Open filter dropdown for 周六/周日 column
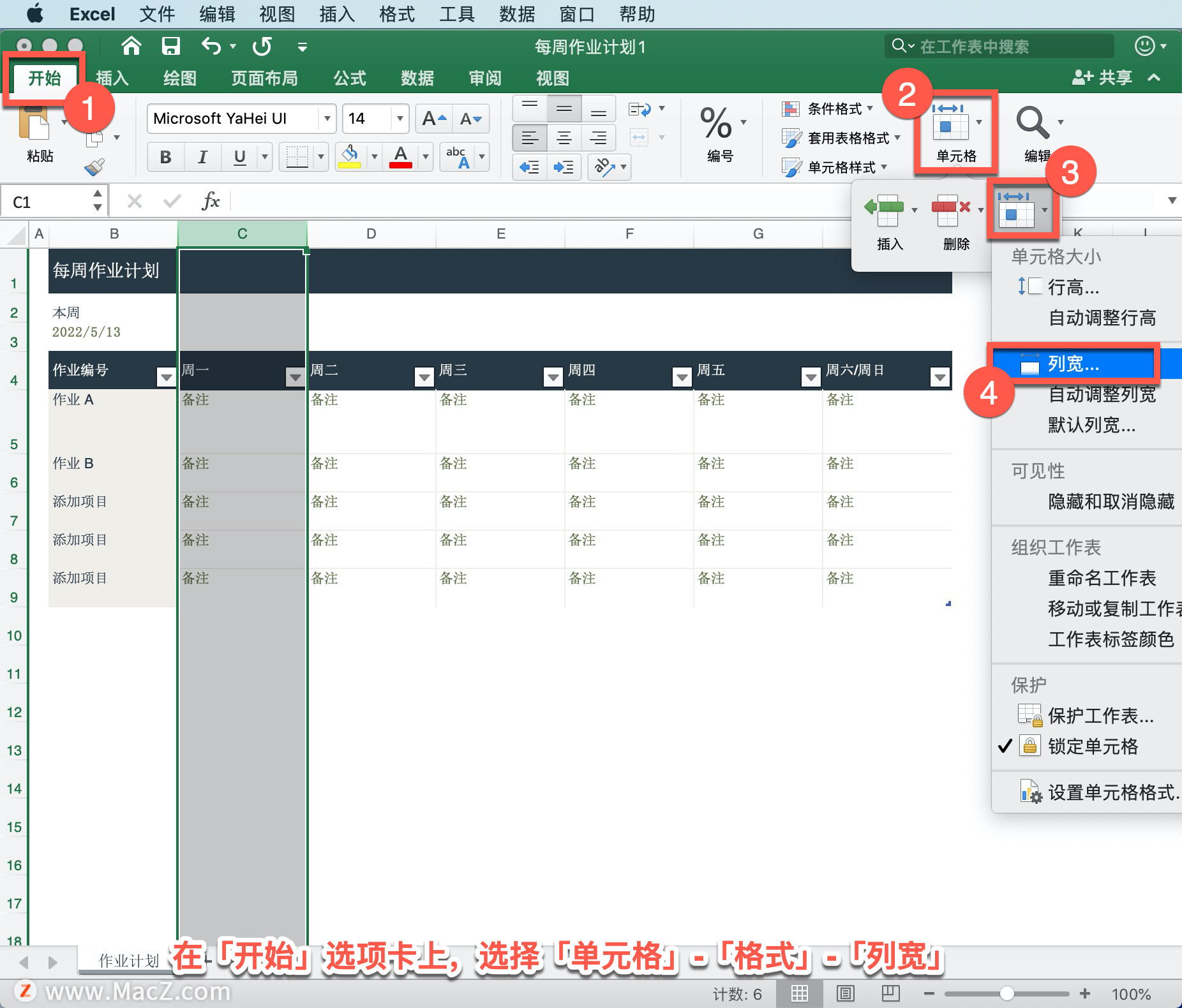 (x=939, y=377)
